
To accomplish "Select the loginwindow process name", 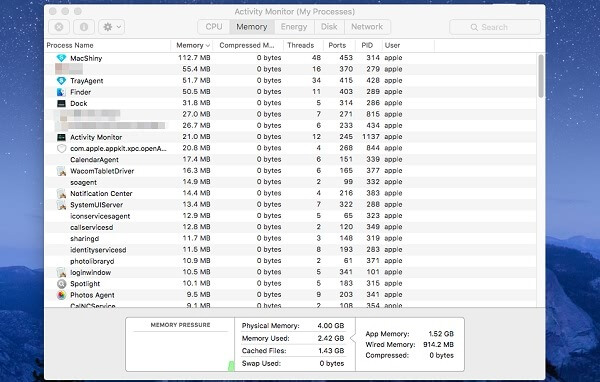I will [x=90, y=272].
